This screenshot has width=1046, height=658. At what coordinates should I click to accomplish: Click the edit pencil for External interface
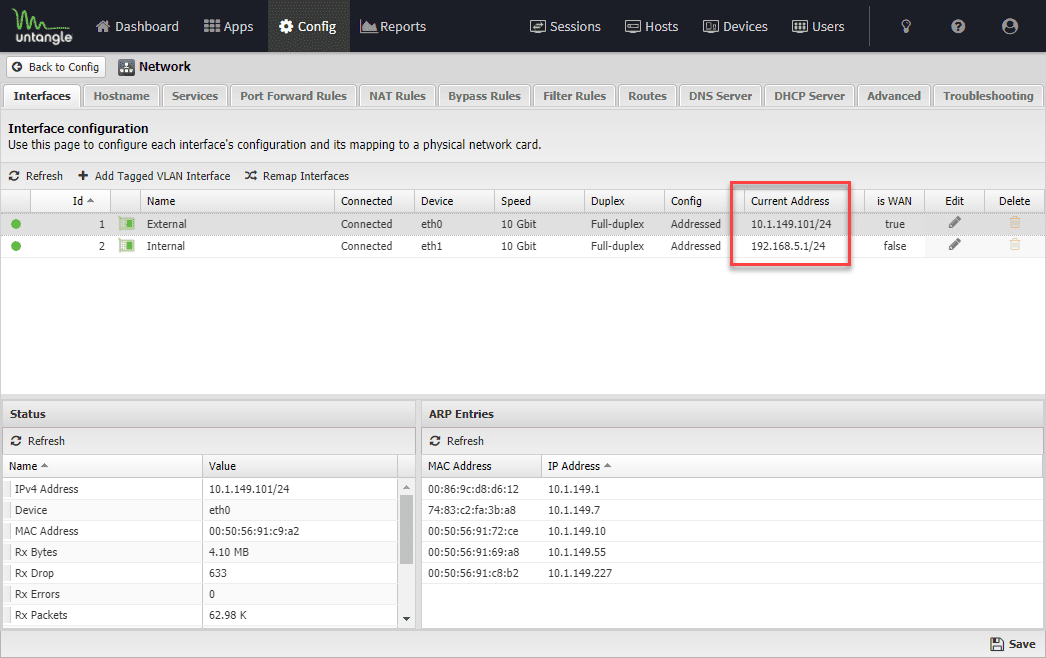click(x=955, y=223)
